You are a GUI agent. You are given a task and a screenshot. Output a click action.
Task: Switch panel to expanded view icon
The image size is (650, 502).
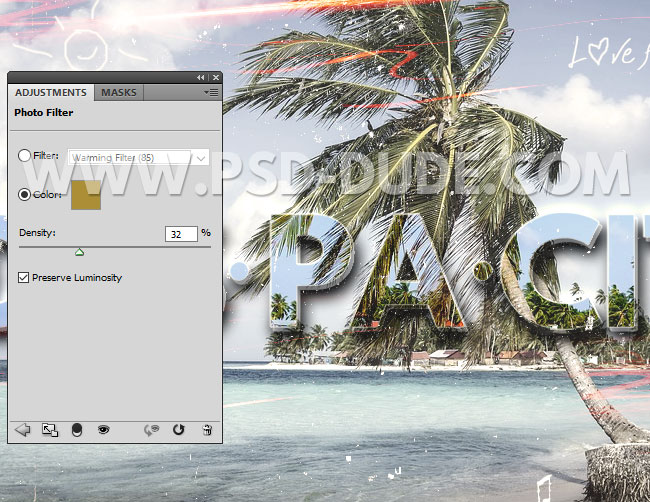50,430
